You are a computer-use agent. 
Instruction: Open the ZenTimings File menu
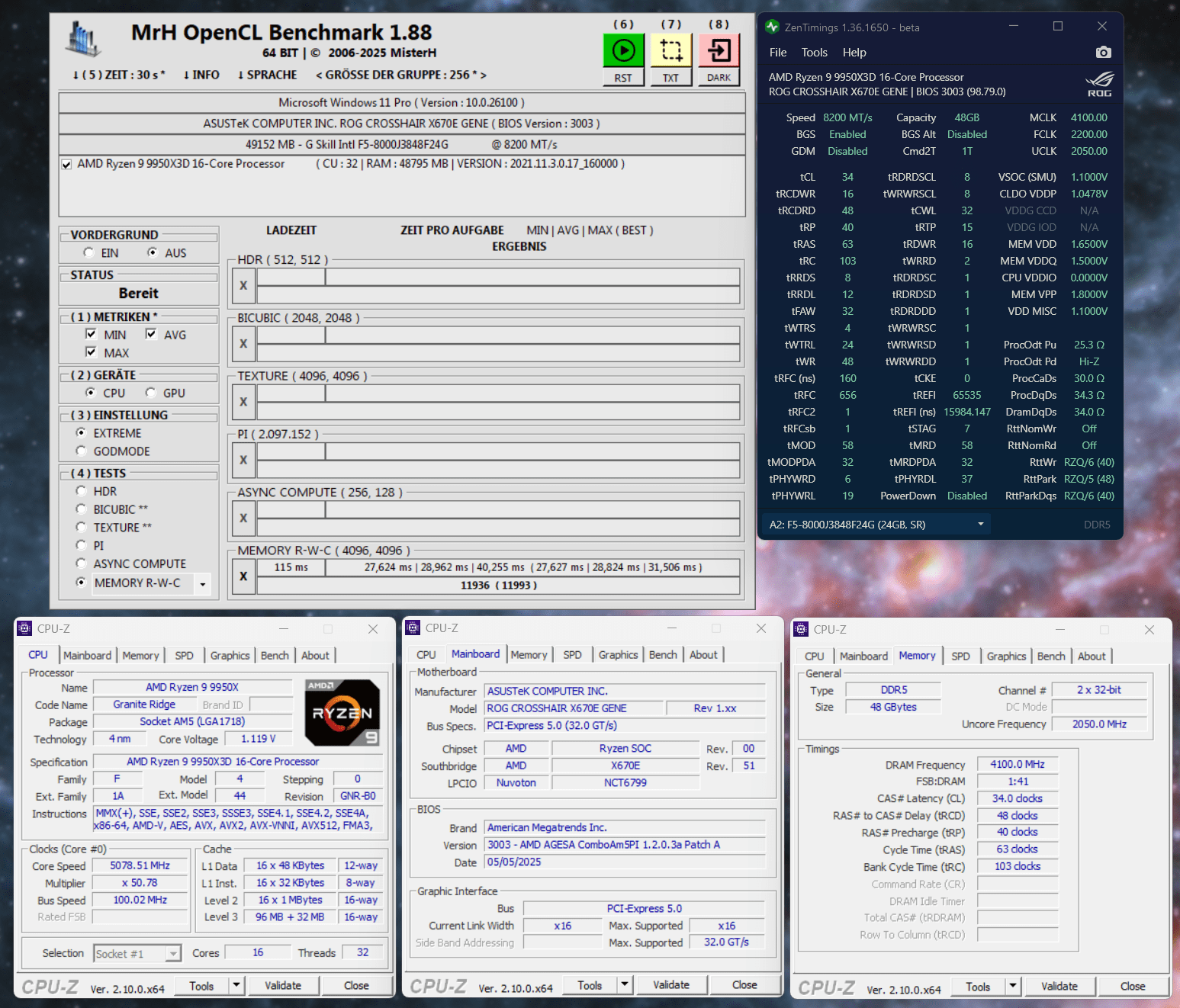[x=778, y=53]
